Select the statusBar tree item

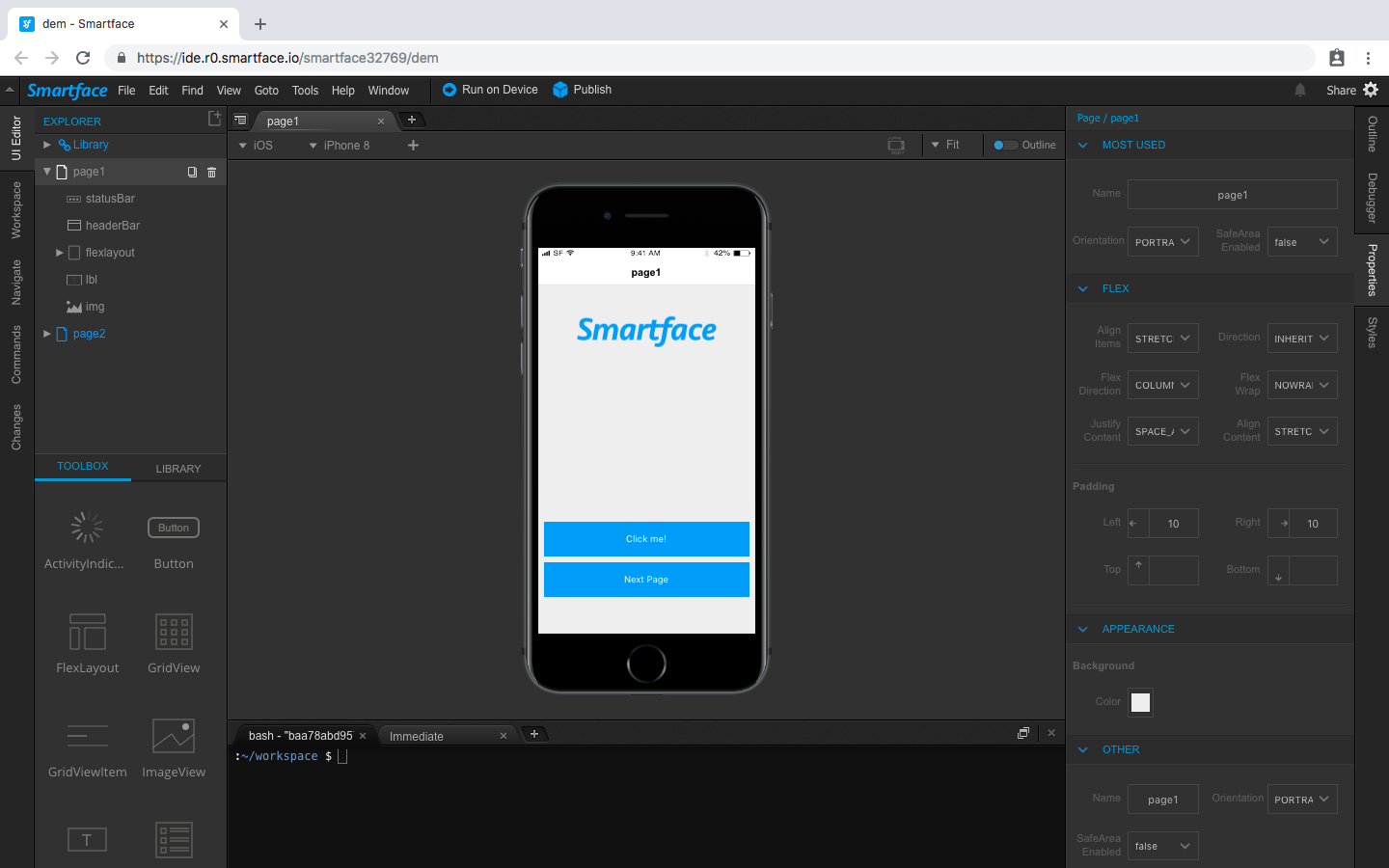coord(130,199)
